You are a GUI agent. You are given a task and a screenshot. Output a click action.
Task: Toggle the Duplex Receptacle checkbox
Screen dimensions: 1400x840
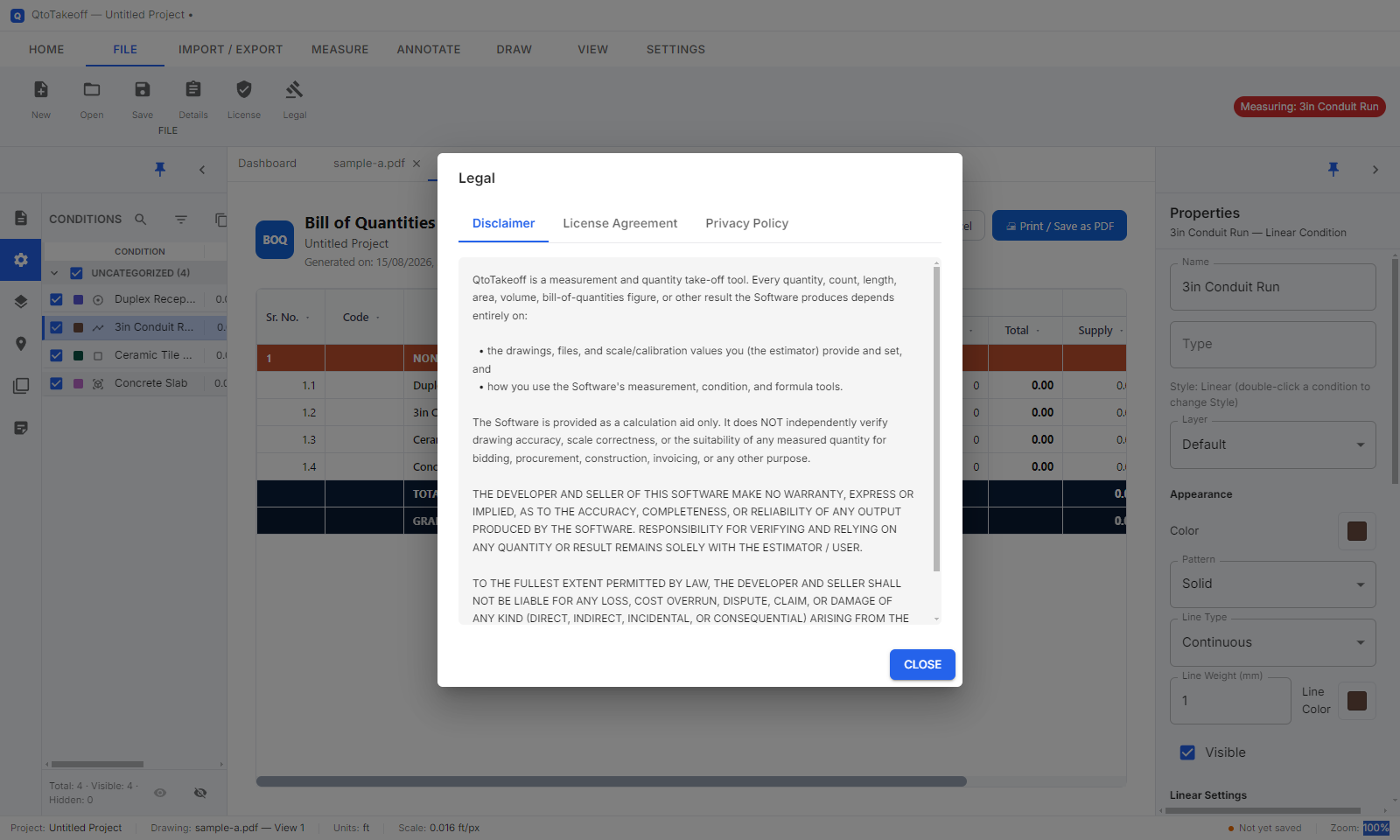pyautogui.click(x=56, y=299)
